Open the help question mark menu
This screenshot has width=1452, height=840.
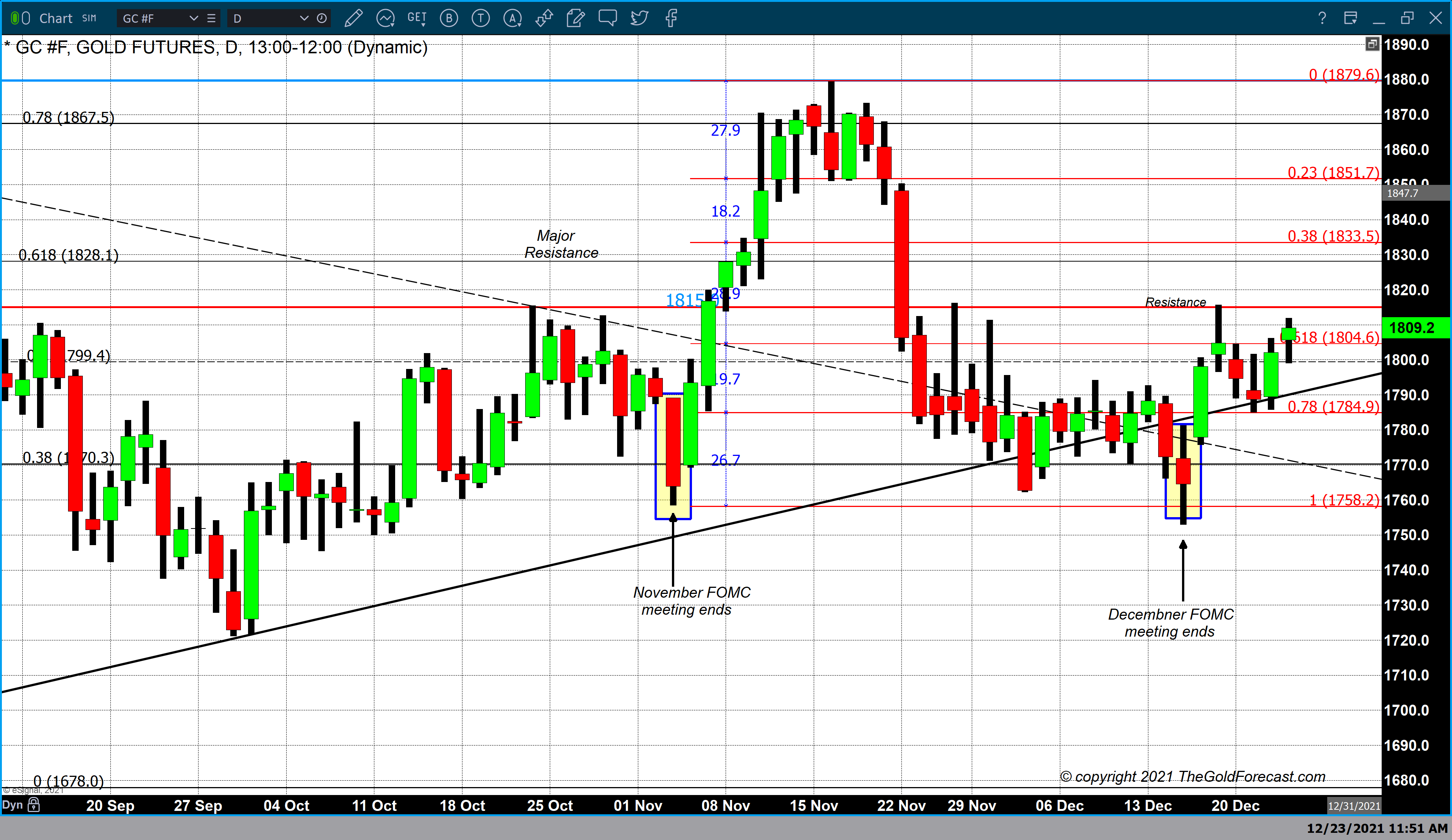1322,19
